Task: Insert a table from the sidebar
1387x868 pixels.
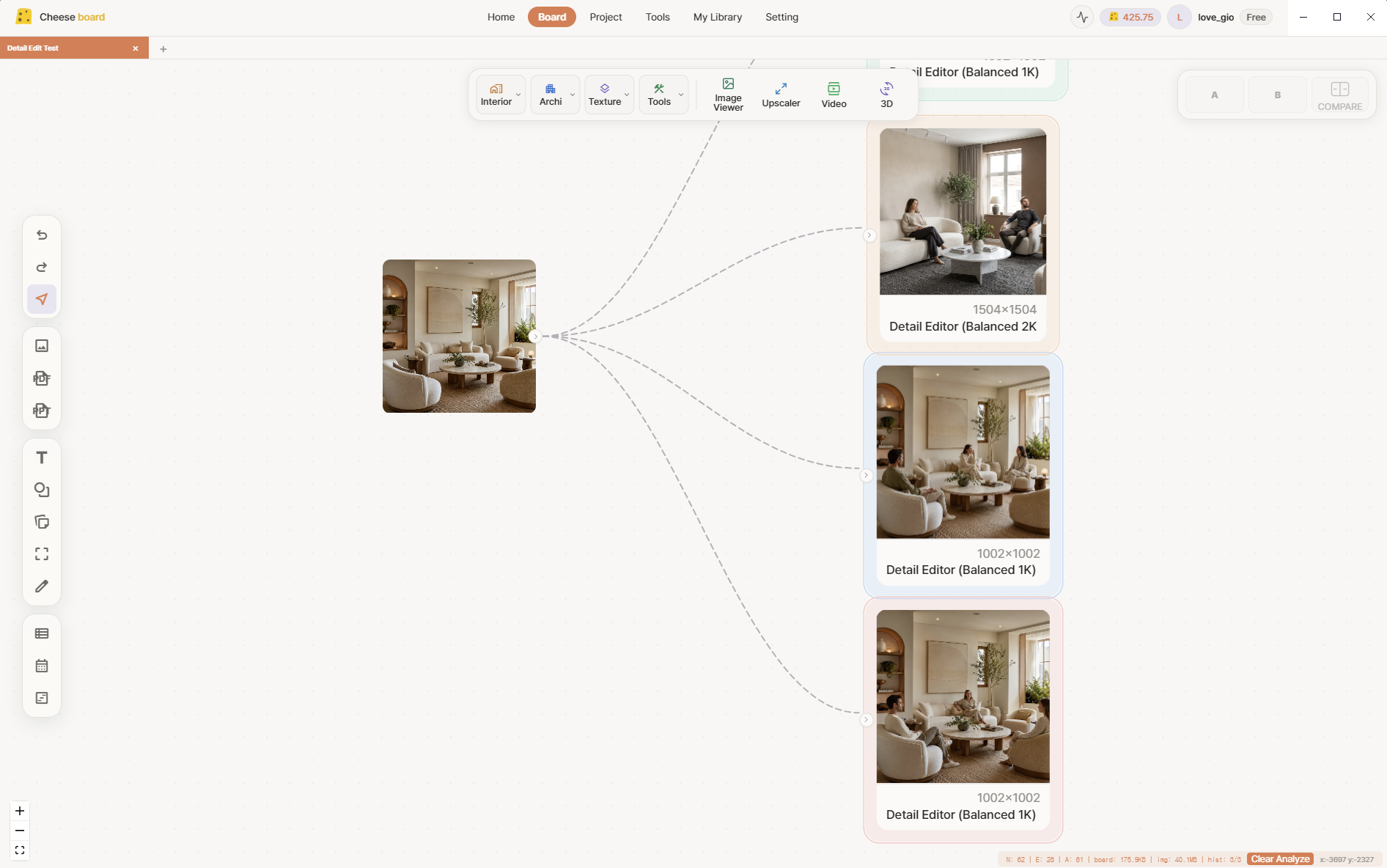Action: 42,633
